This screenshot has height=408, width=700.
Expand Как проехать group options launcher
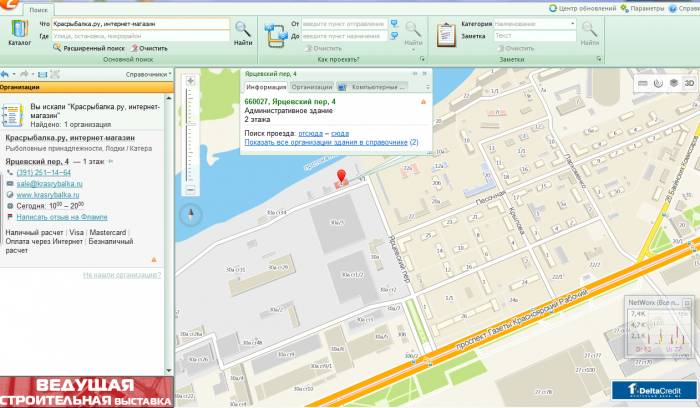422,59
